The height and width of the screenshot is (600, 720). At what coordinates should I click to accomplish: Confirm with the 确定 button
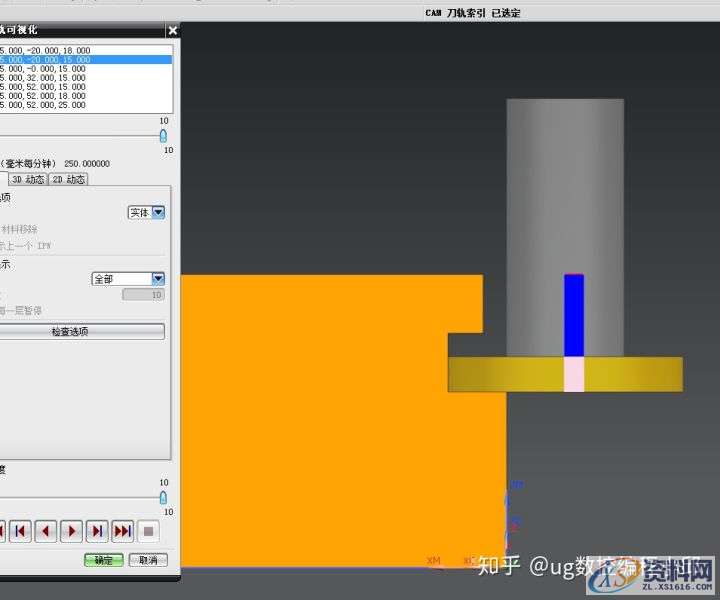(104, 560)
